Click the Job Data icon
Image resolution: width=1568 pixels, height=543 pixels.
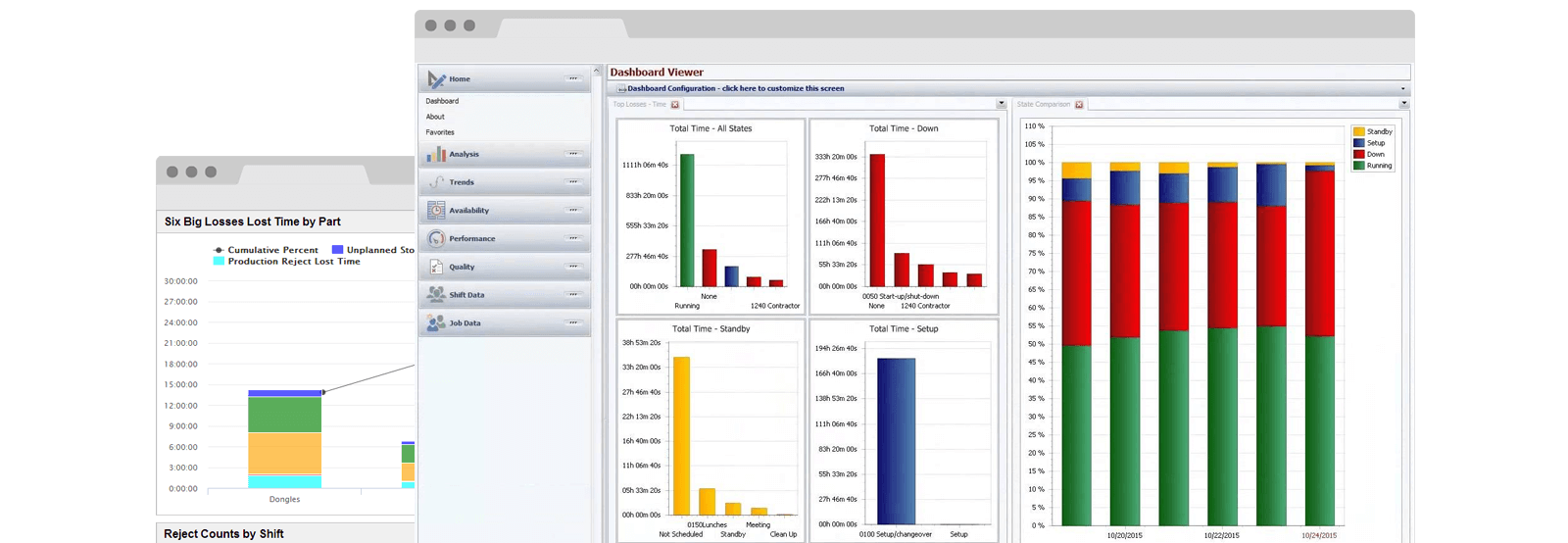point(436,322)
